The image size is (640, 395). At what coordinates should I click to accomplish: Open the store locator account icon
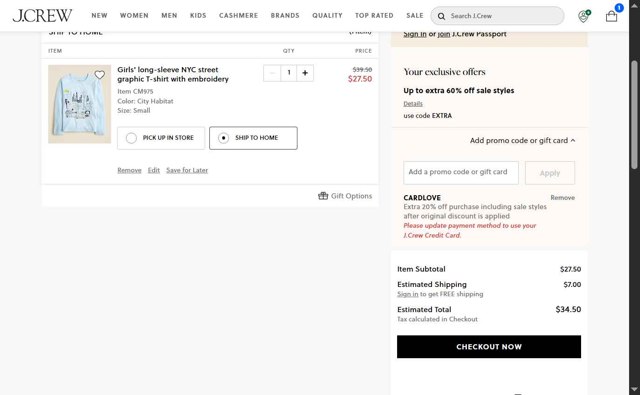coord(584,16)
